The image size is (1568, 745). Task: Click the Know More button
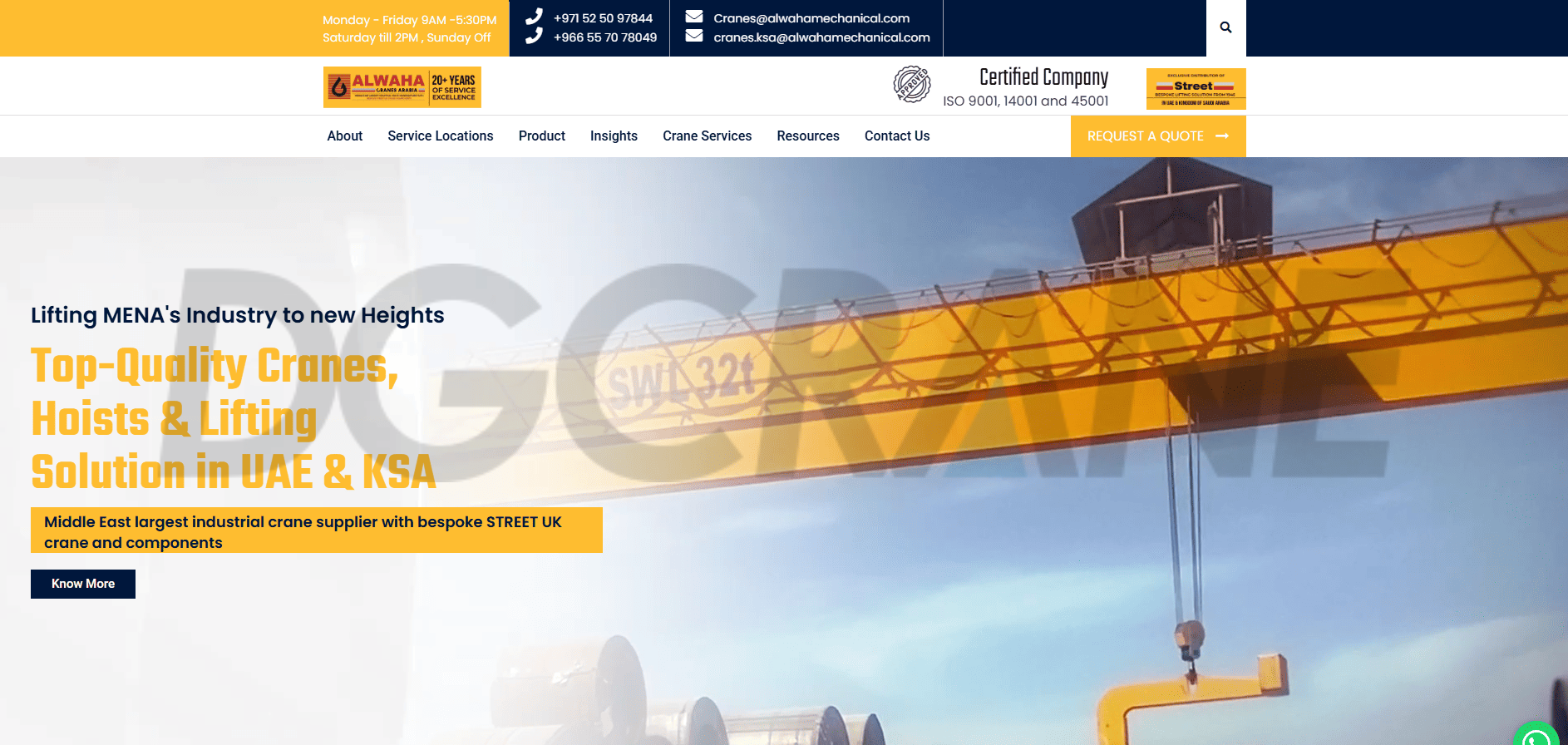coord(83,584)
